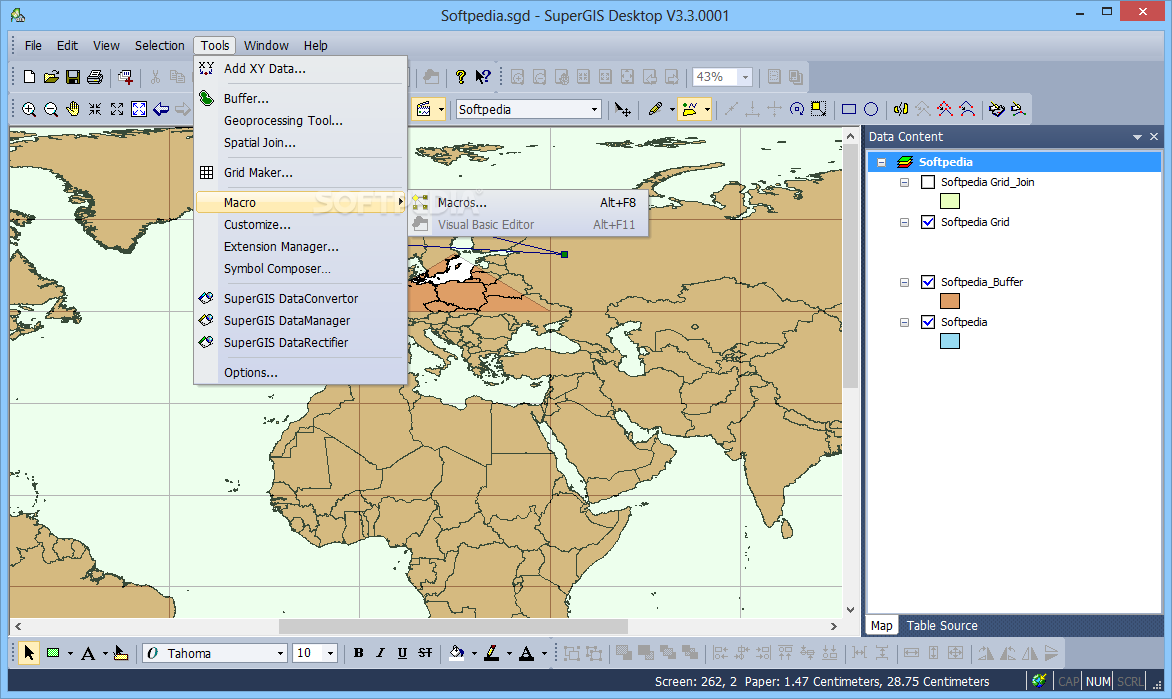Go to previous extent with blue arrow
The height and width of the screenshot is (699, 1172).
pos(161,109)
